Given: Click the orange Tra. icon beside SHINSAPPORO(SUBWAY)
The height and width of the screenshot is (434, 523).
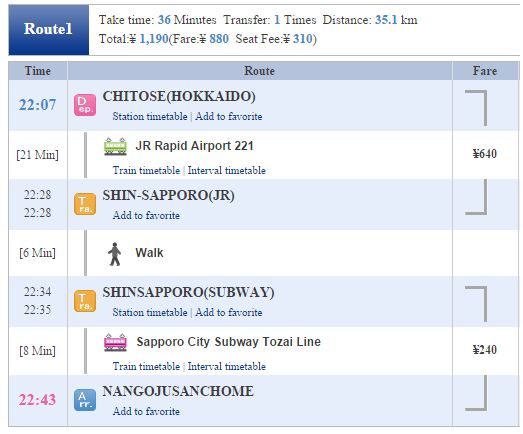Looking at the screenshot, I should tap(85, 301).
